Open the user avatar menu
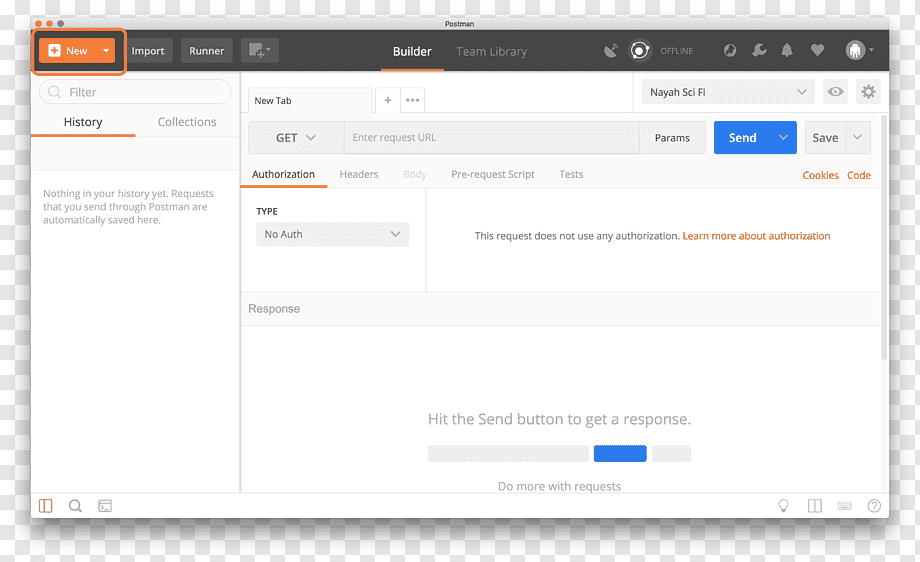 pyautogui.click(x=859, y=50)
